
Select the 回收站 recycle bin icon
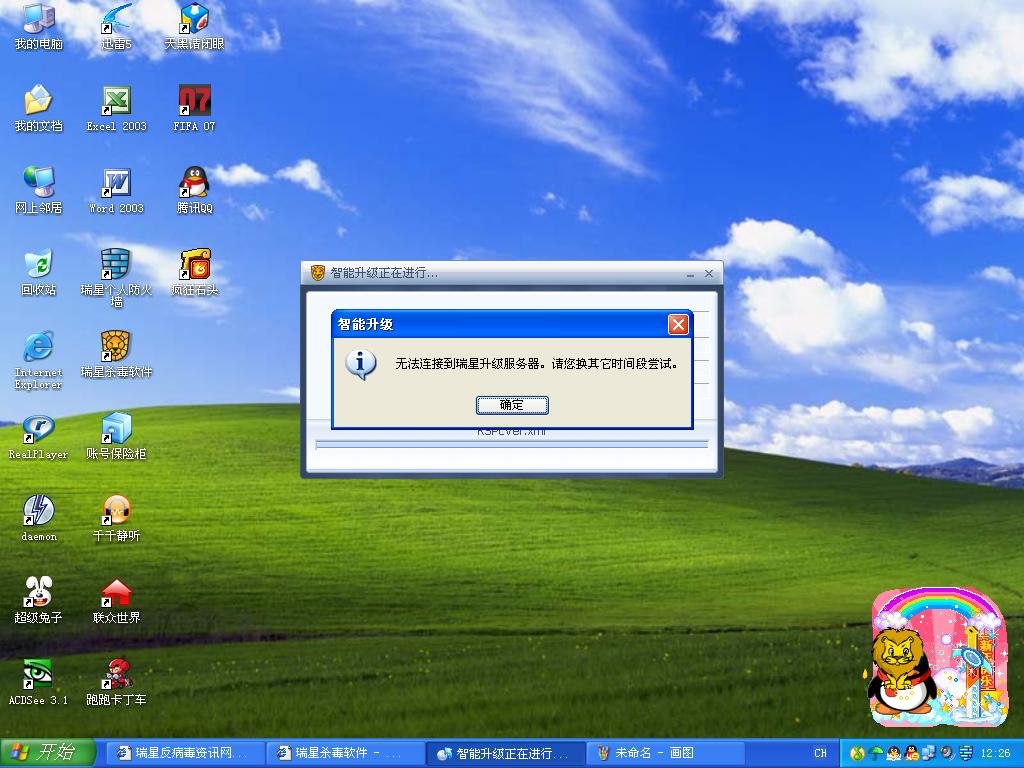(39, 273)
